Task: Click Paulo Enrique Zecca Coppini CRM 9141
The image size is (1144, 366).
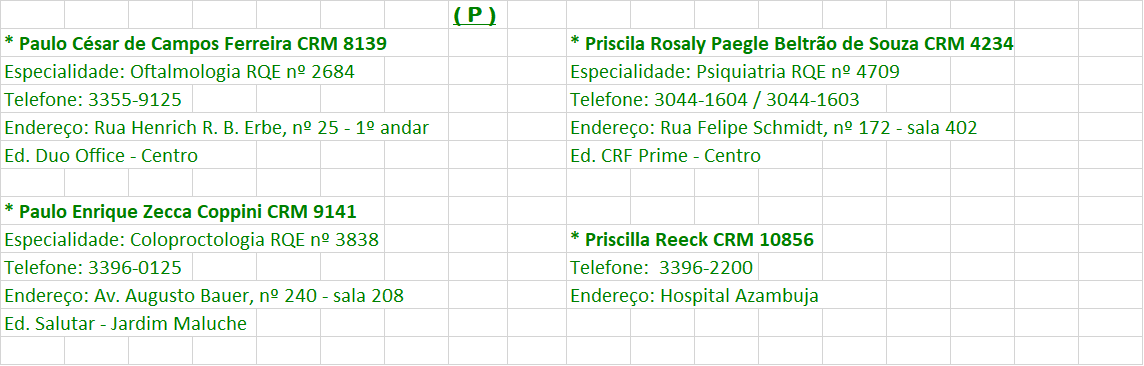Action: click(180, 211)
